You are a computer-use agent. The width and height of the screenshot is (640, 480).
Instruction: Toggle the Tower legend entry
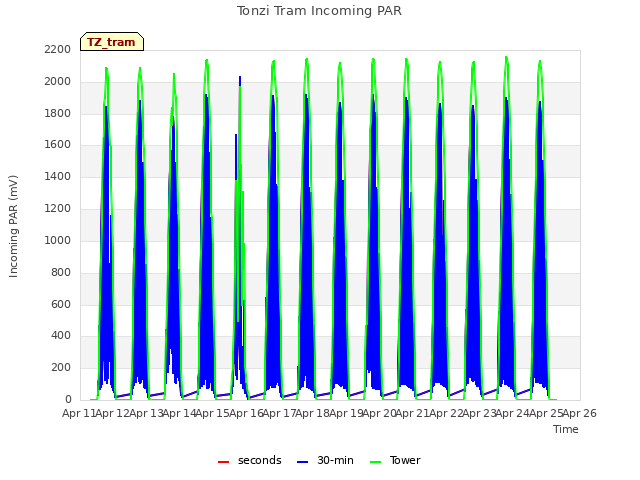[x=395, y=460]
